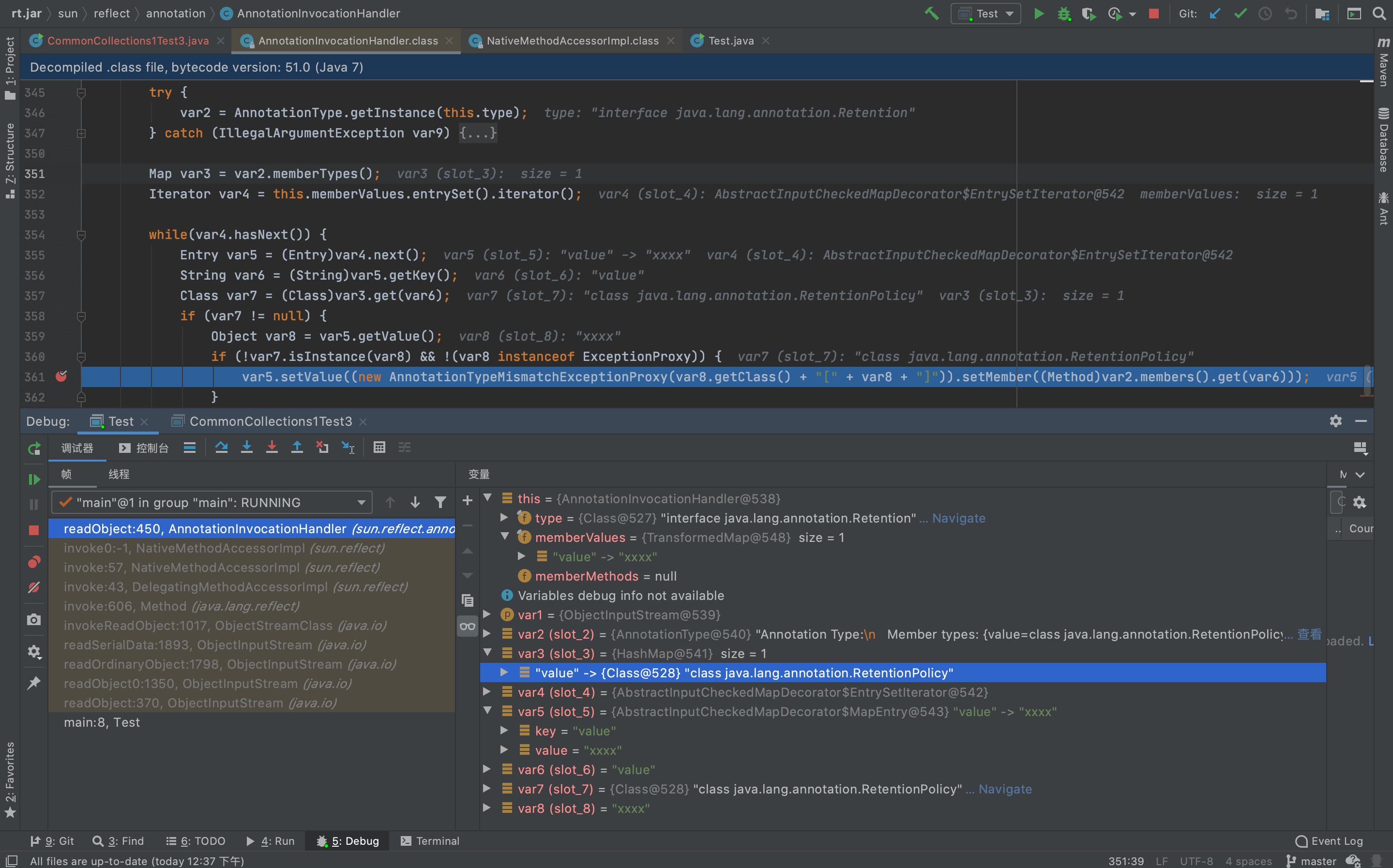The height and width of the screenshot is (868, 1393).
Task: Click the Step Into debugger icon
Action: tap(246, 448)
